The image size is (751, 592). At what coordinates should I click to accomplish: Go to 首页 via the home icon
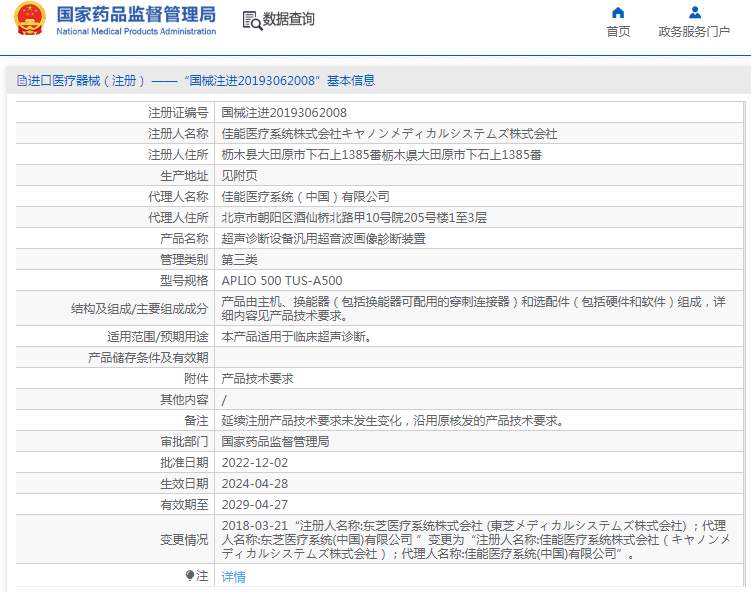pyautogui.click(x=618, y=12)
